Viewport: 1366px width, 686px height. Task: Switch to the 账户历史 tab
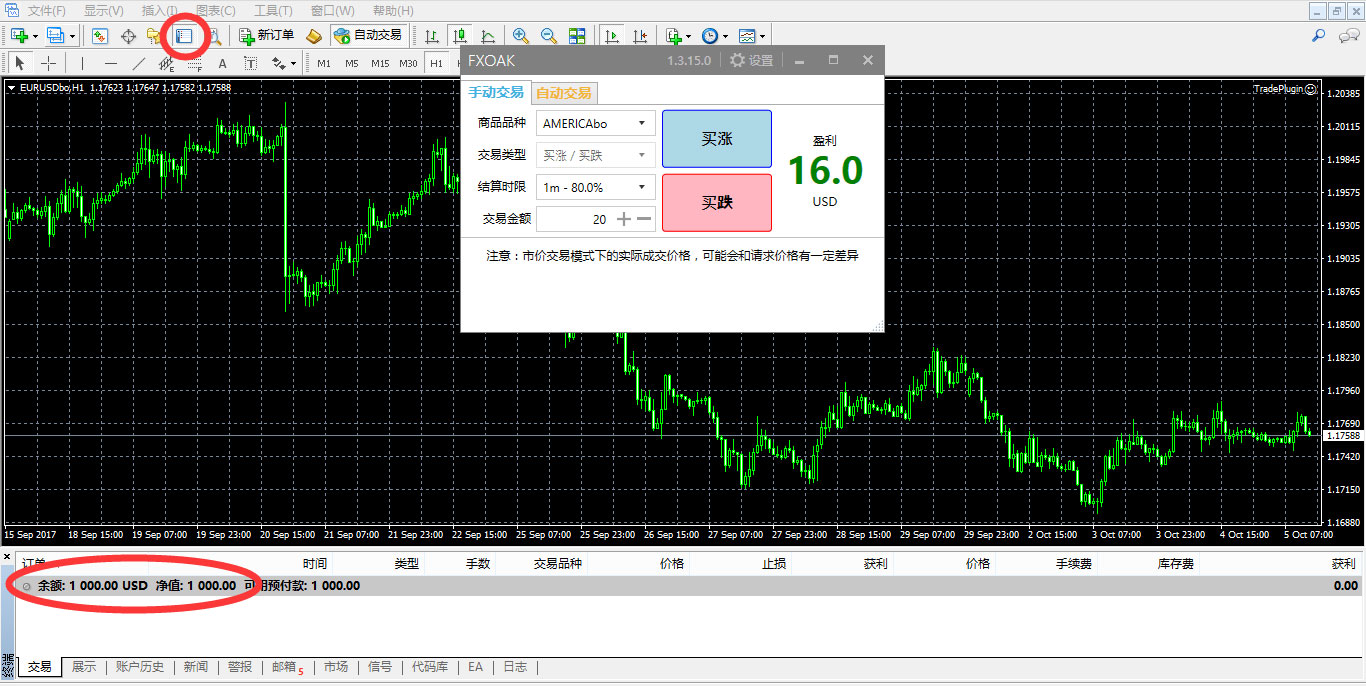(x=140, y=667)
